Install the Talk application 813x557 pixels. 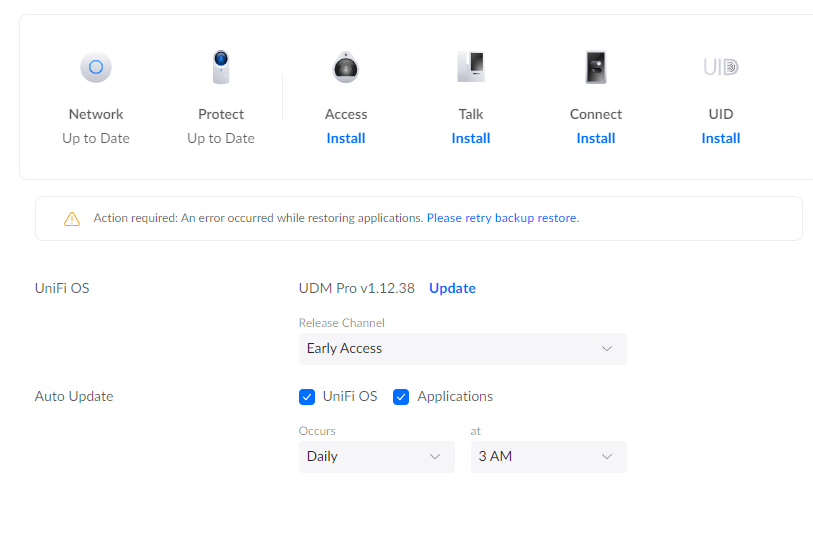(470, 139)
